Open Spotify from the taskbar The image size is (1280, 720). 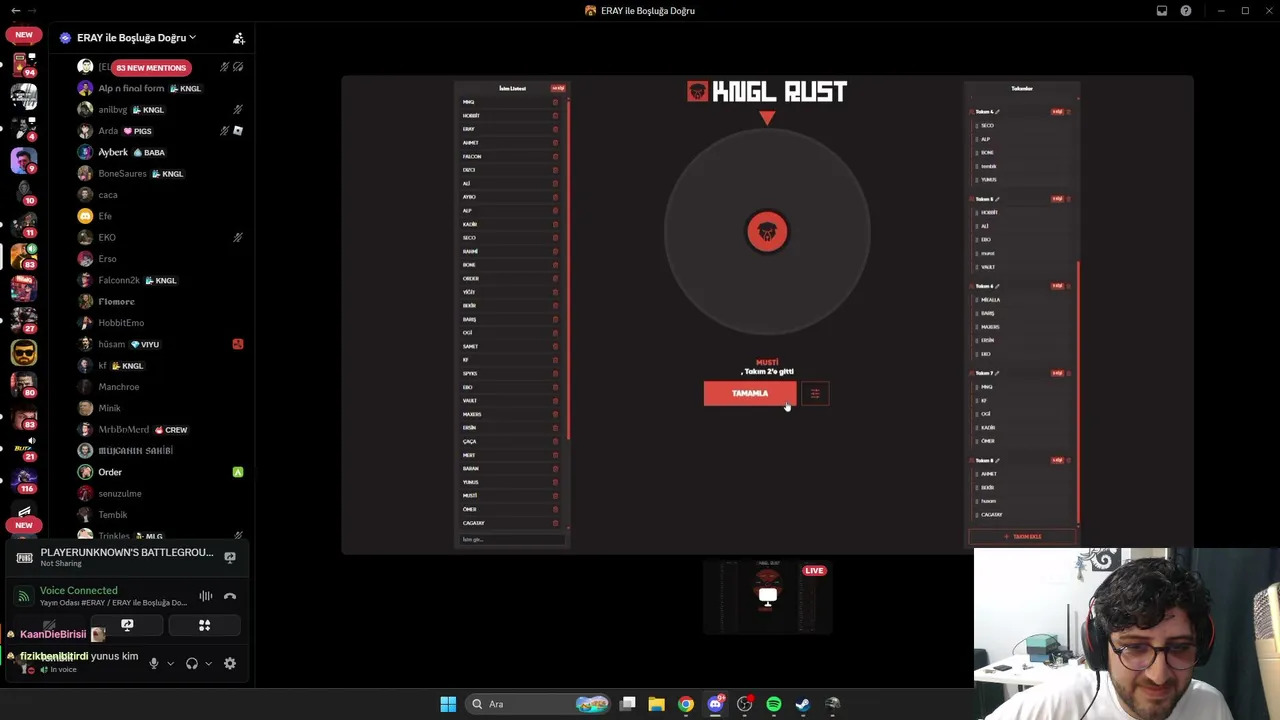[x=774, y=704]
